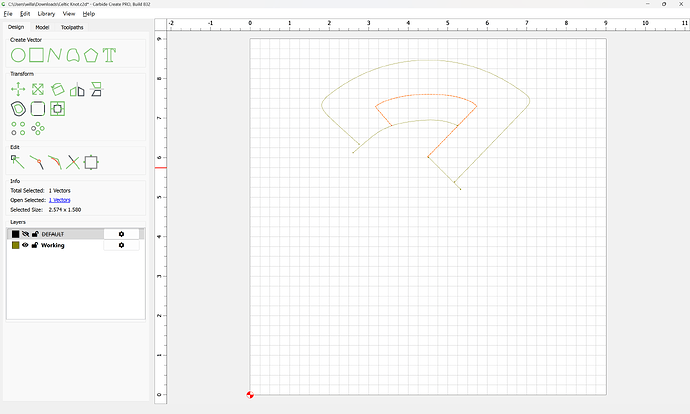
Task: Select the Text creation tool
Action: 109,54
